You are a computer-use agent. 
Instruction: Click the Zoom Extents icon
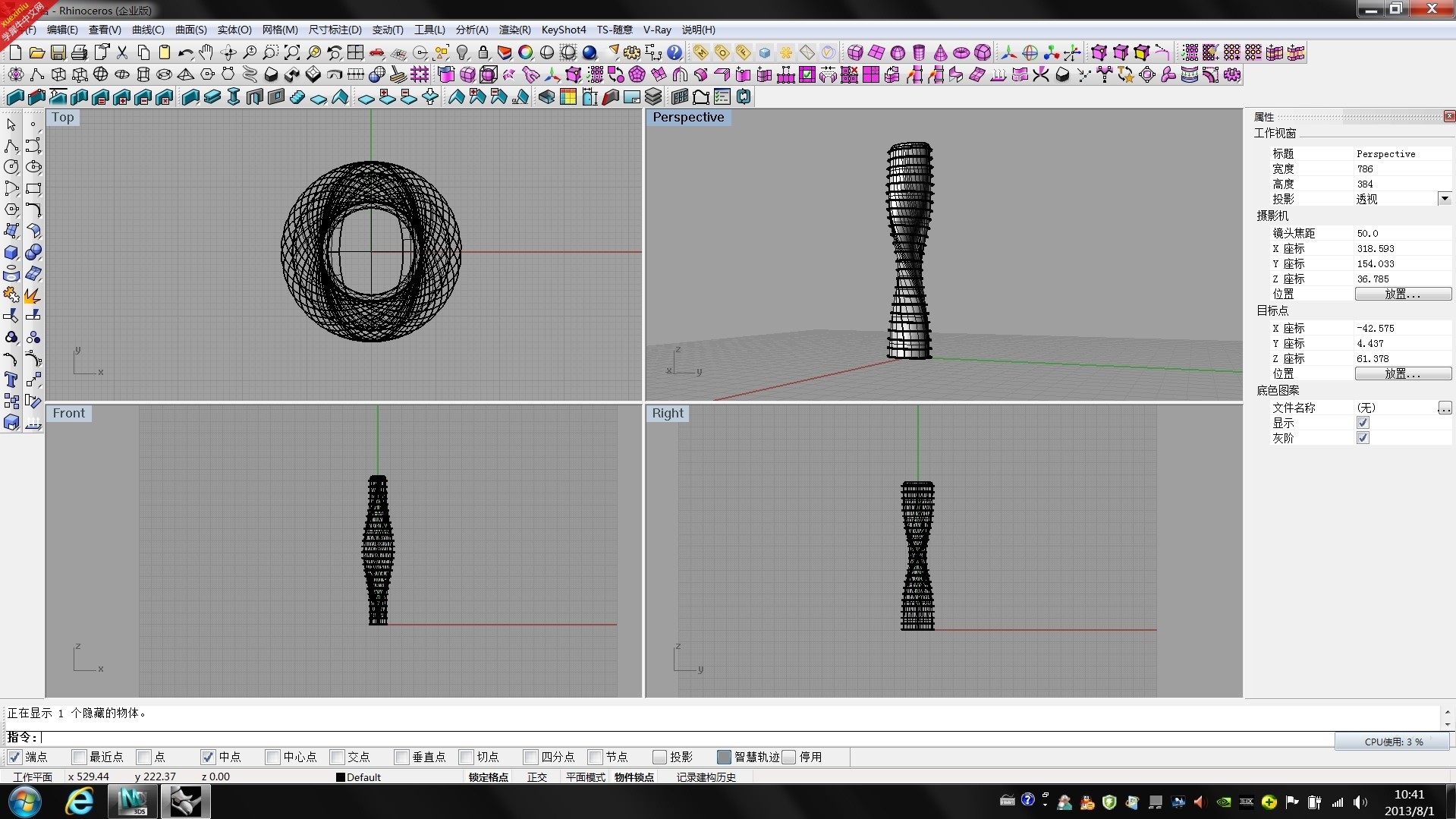291,52
